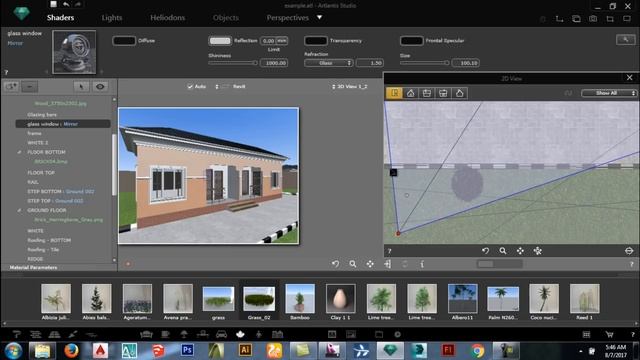Select the 2D plan view mode icon

click(394, 93)
